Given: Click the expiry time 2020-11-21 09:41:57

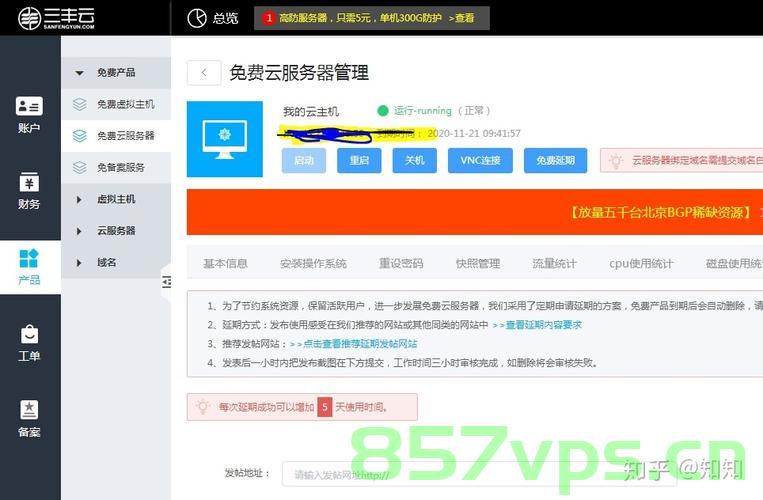Looking at the screenshot, I should 474,133.
